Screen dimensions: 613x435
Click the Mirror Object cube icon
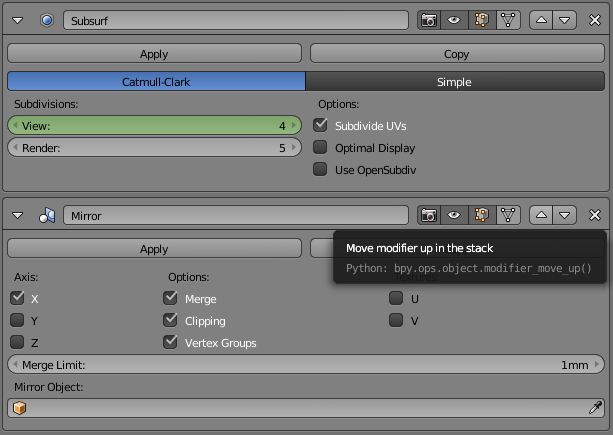19,408
